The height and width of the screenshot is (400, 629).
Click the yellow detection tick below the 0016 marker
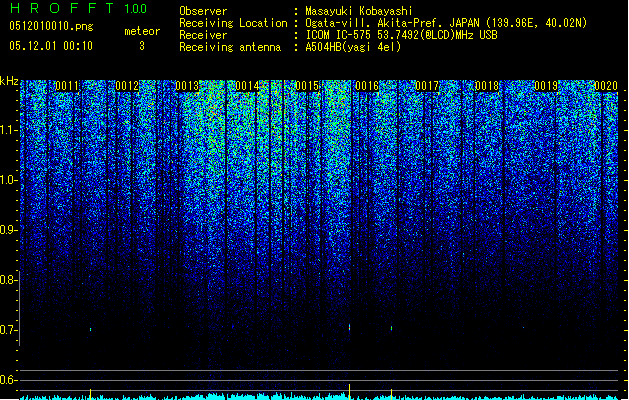coord(350,392)
